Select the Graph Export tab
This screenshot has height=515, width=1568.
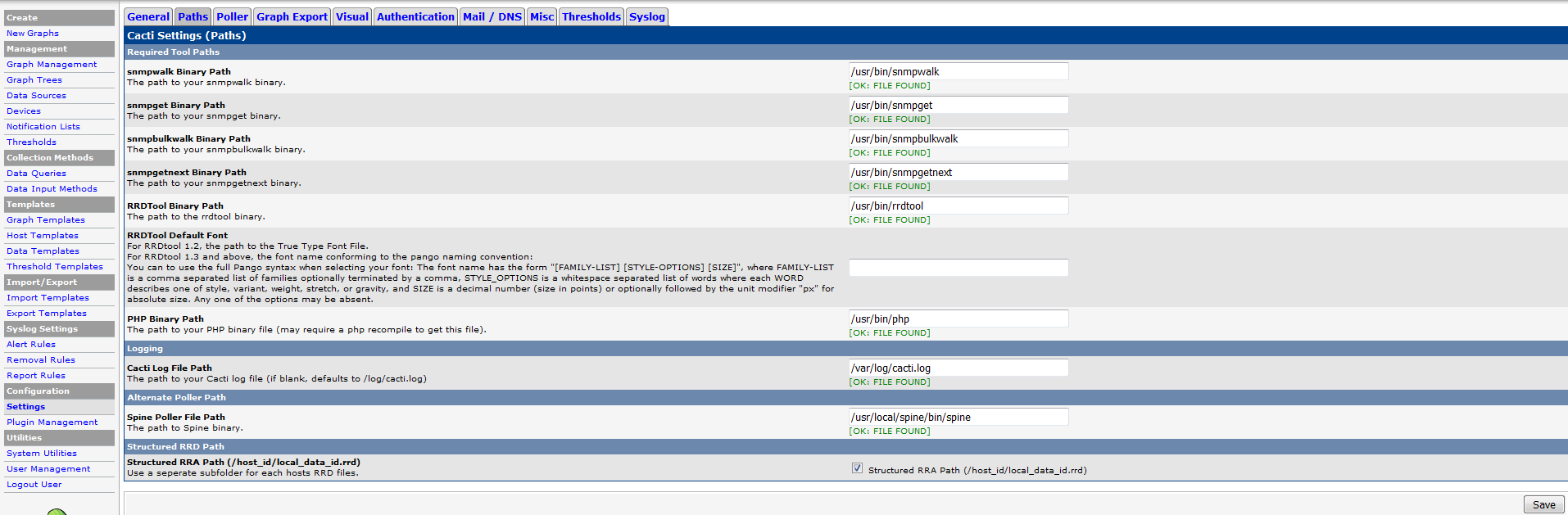(x=292, y=16)
